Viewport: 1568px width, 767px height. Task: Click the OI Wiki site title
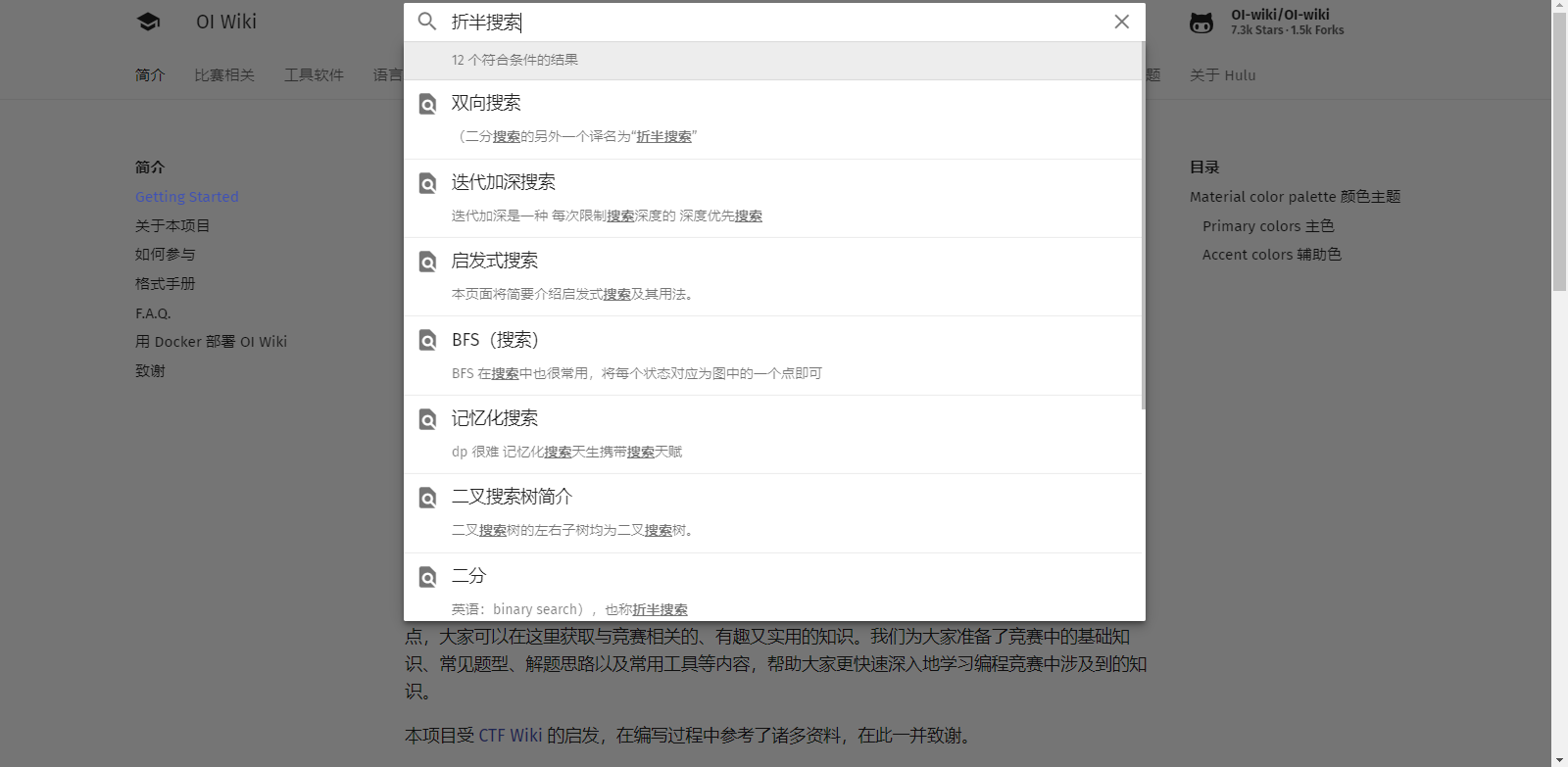[226, 22]
